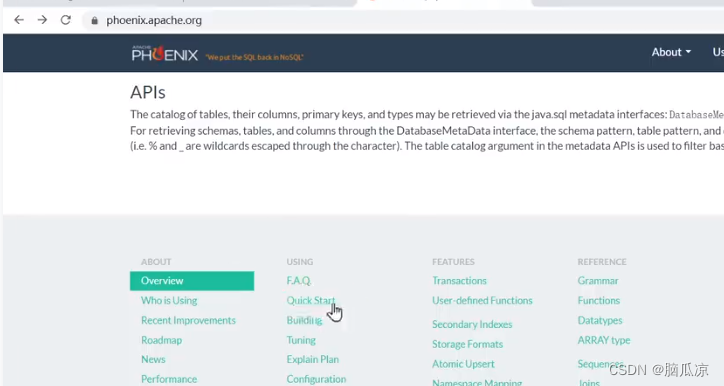Click the Apache Phoenix logo

(x=165, y=54)
